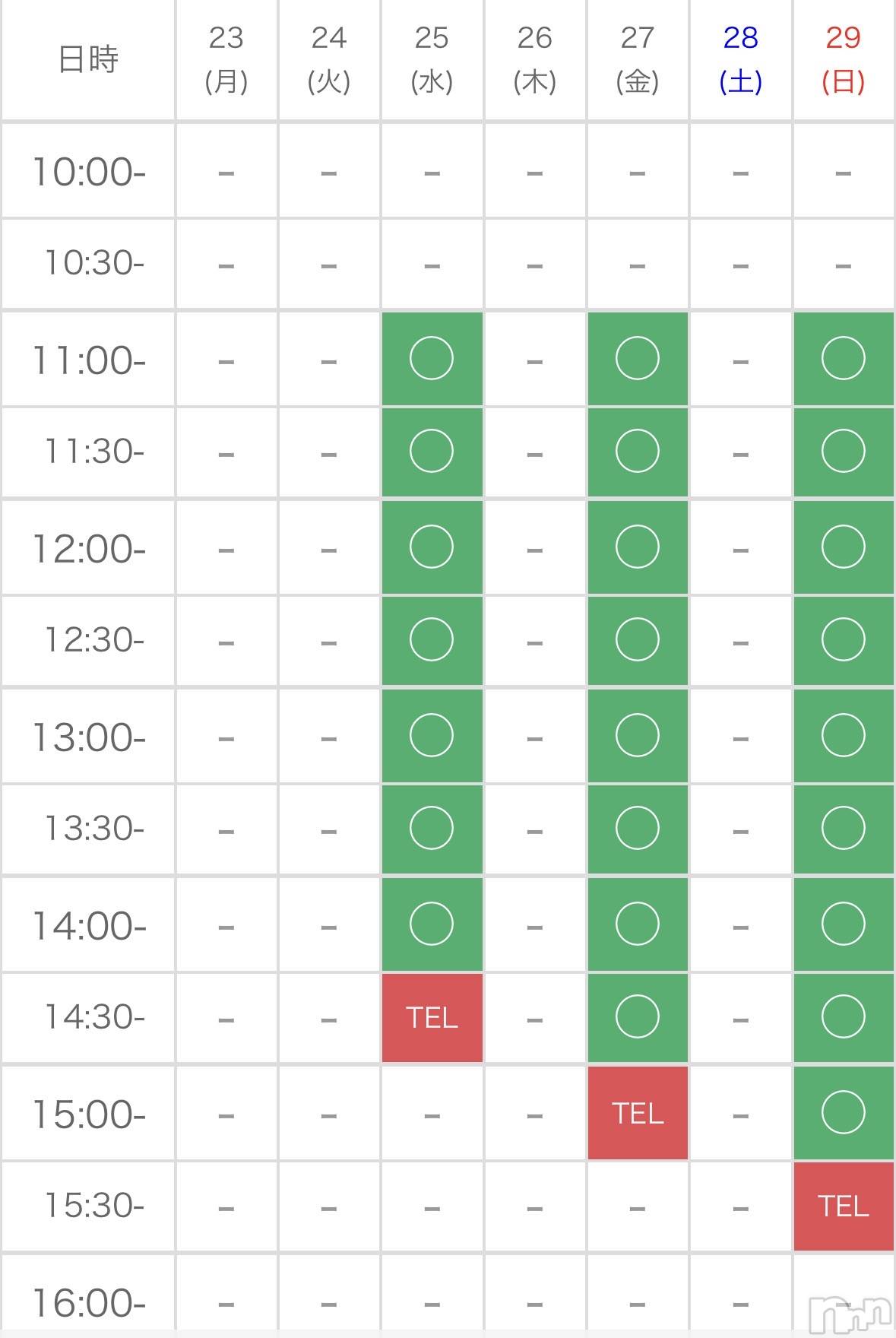Book 14:30 slot on Friday 27
The width and height of the screenshot is (896, 1338).
tap(637, 1017)
